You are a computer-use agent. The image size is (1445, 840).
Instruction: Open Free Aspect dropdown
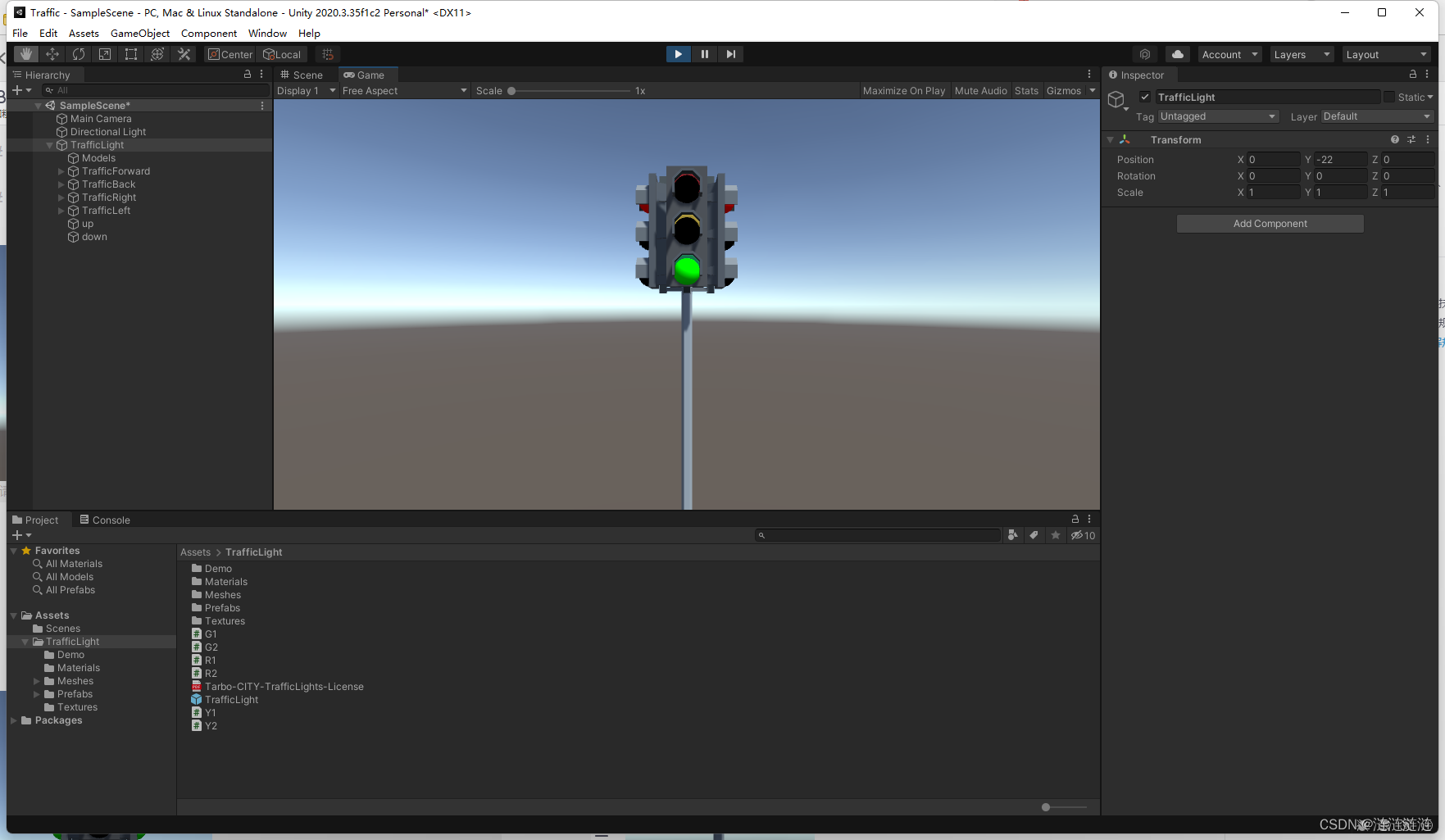[405, 91]
